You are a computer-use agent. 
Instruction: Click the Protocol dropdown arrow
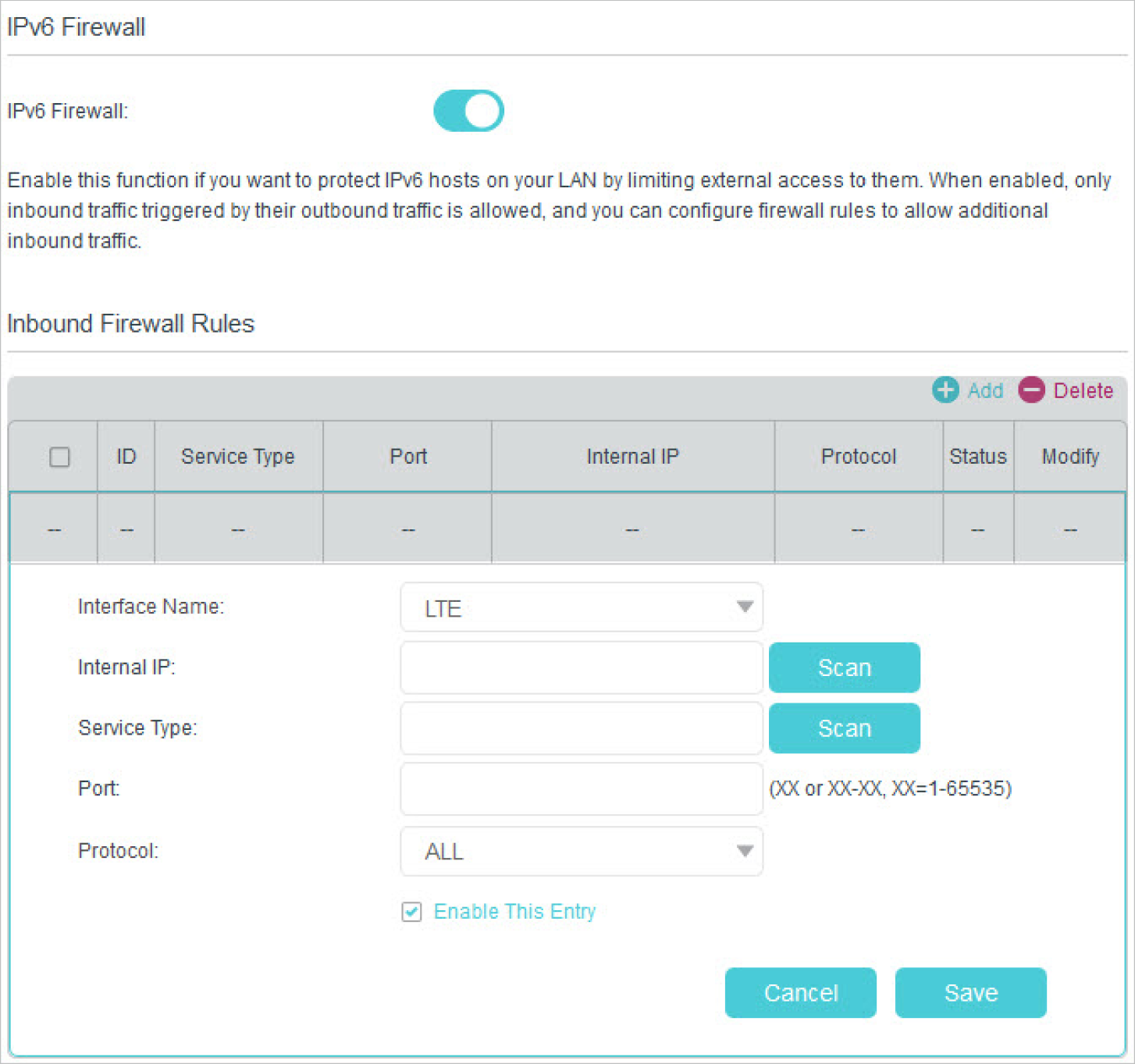coord(745,851)
